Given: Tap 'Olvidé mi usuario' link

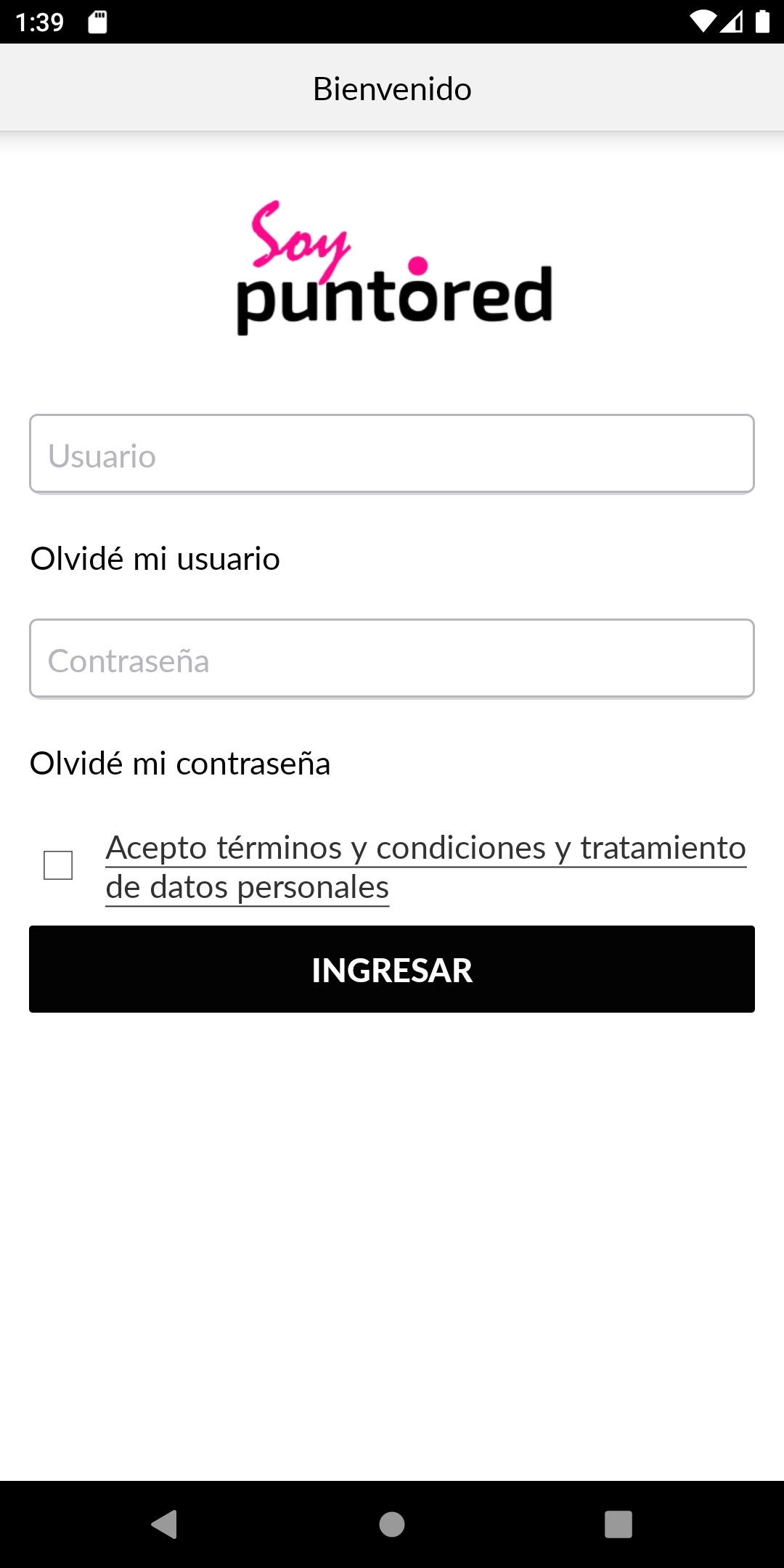Looking at the screenshot, I should [155, 559].
